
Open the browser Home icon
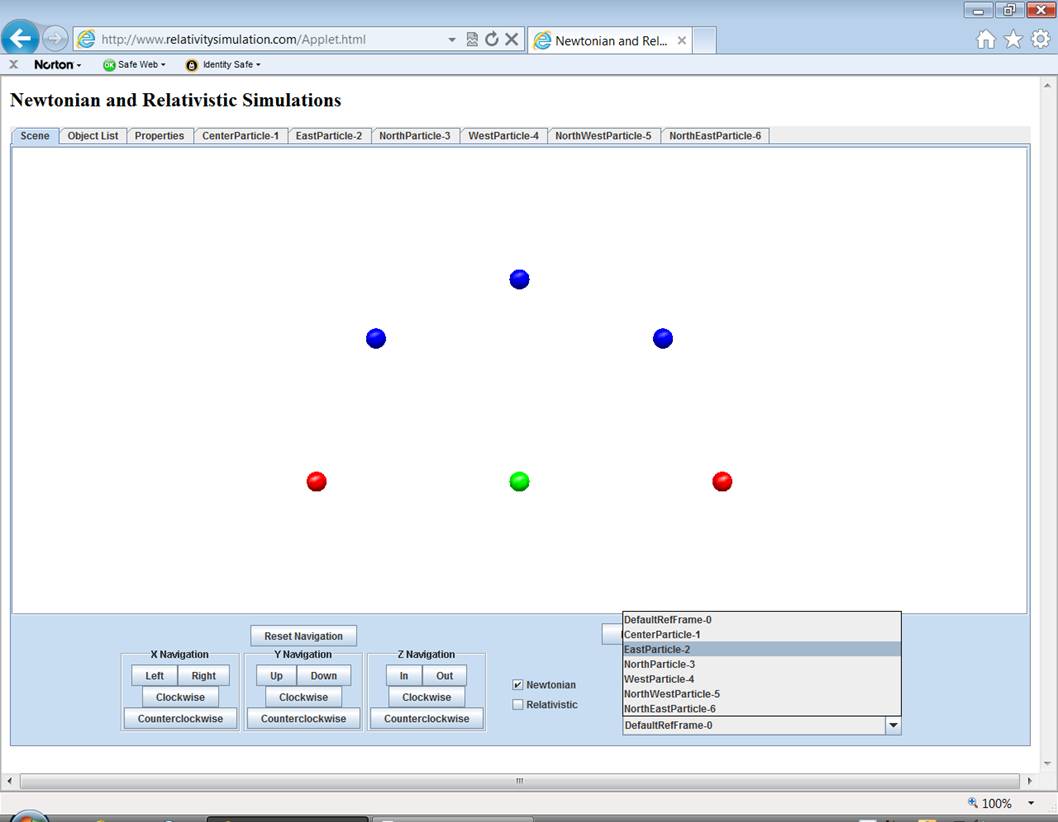(986, 39)
